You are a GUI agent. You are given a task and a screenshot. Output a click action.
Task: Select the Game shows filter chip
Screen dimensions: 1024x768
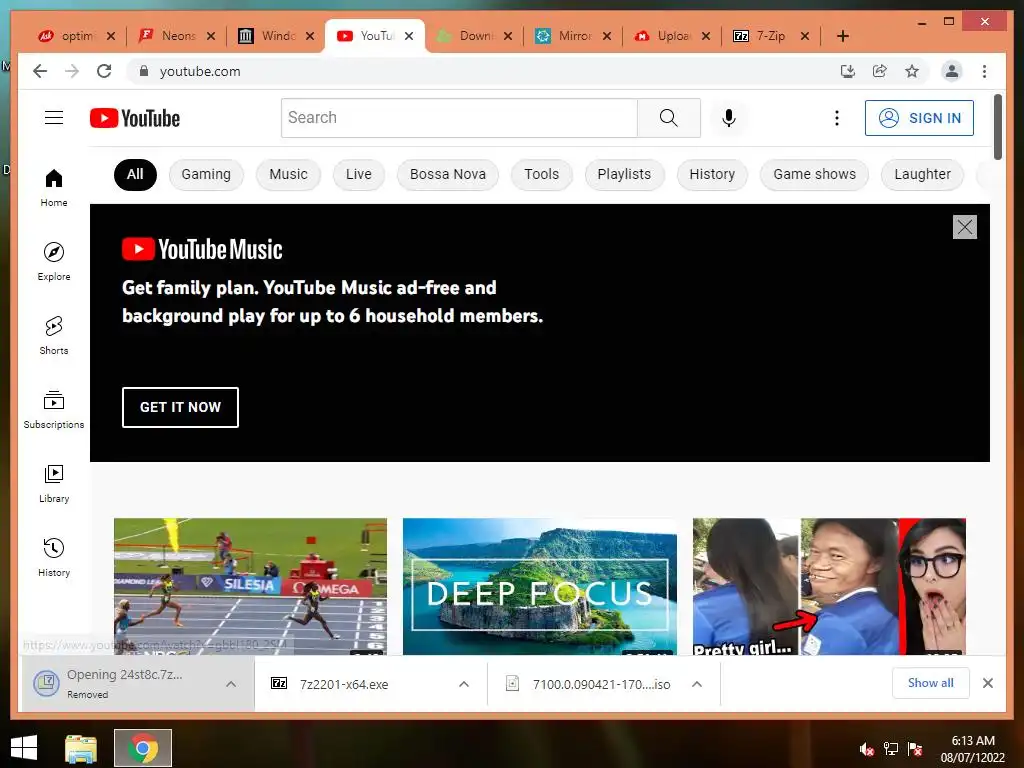point(814,174)
